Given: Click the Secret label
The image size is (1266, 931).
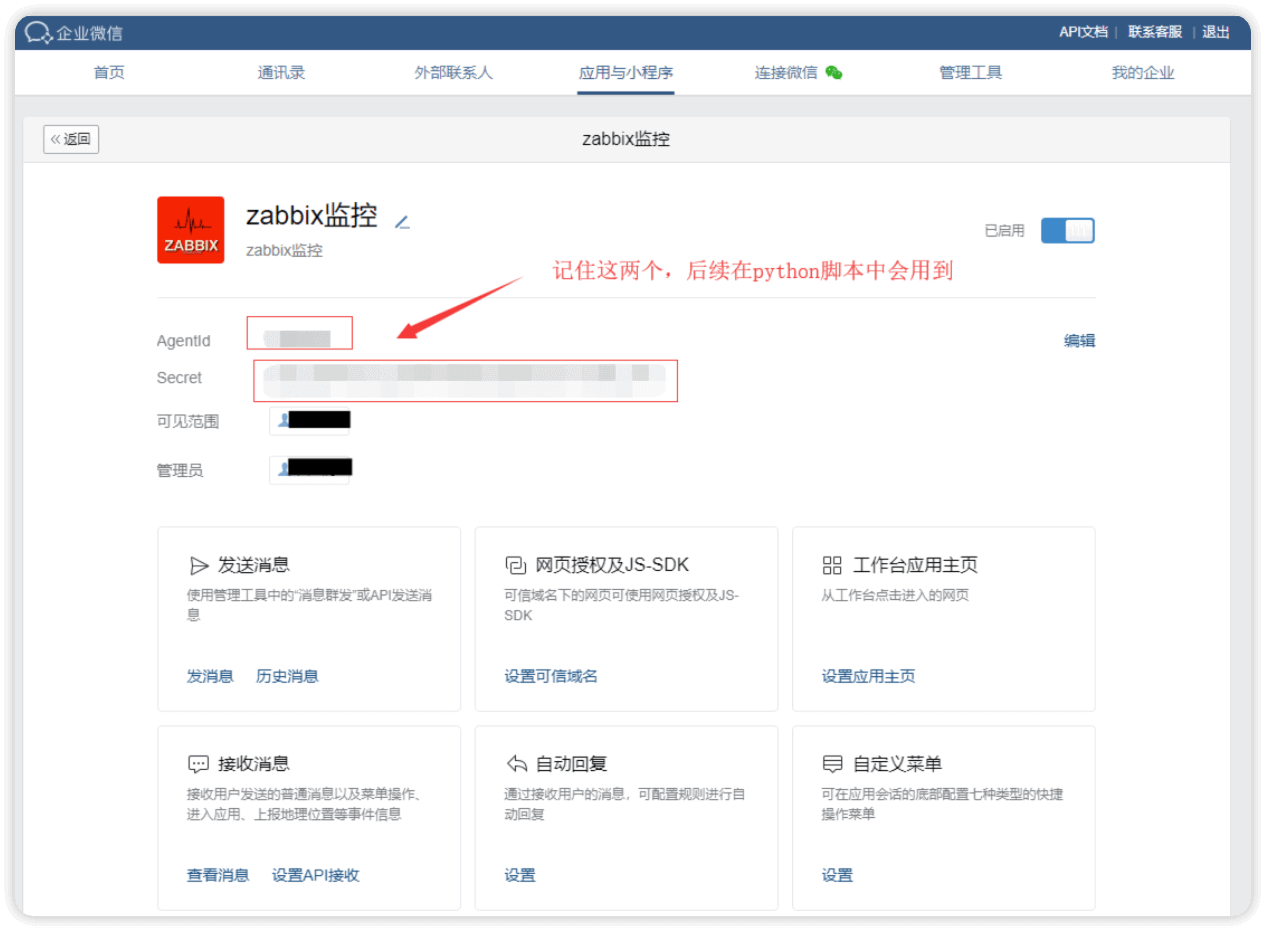Looking at the screenshot, I should pyautogui.click(x=179, y=378).
